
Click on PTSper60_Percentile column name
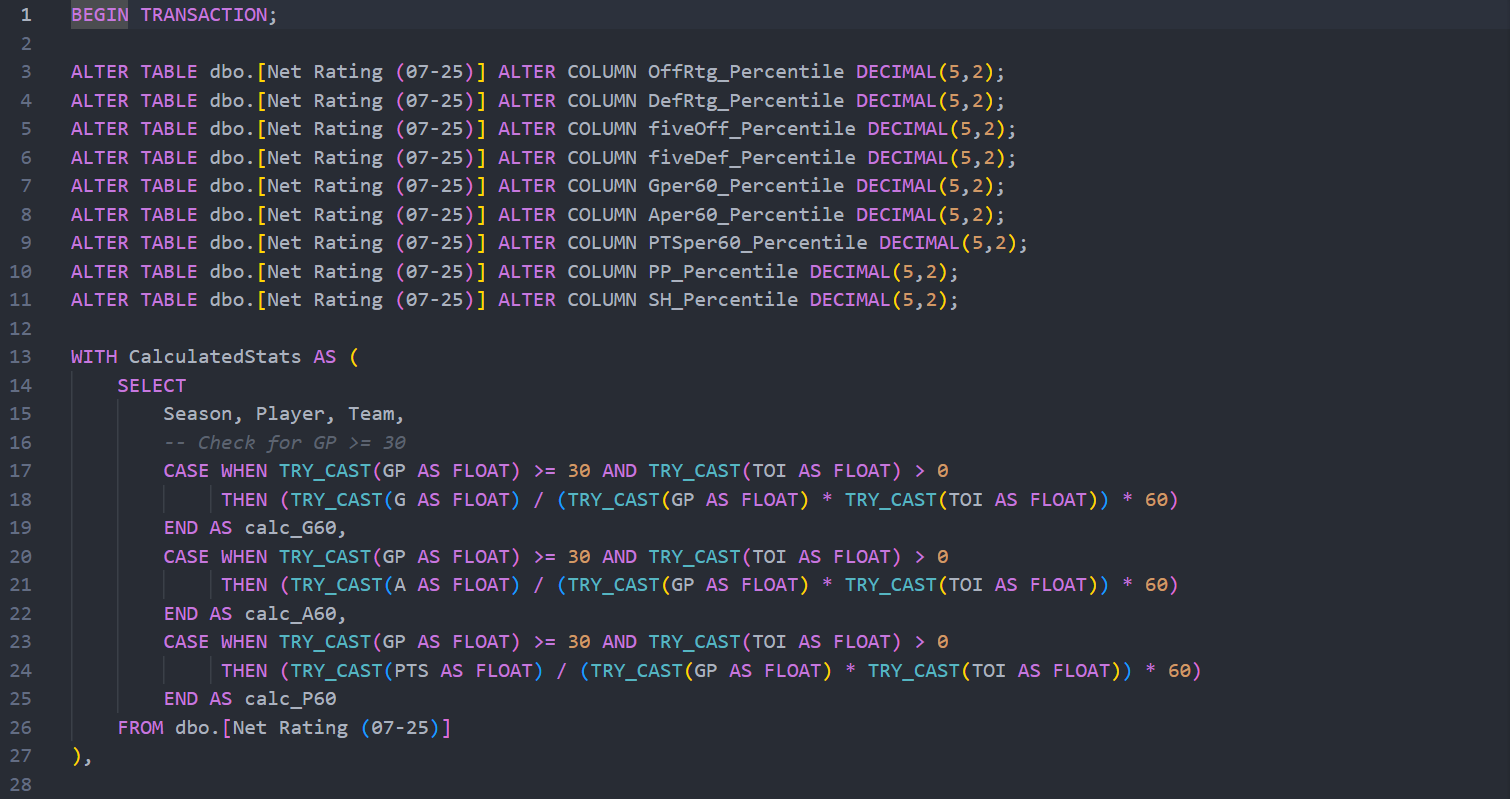[x=758, y=243]
